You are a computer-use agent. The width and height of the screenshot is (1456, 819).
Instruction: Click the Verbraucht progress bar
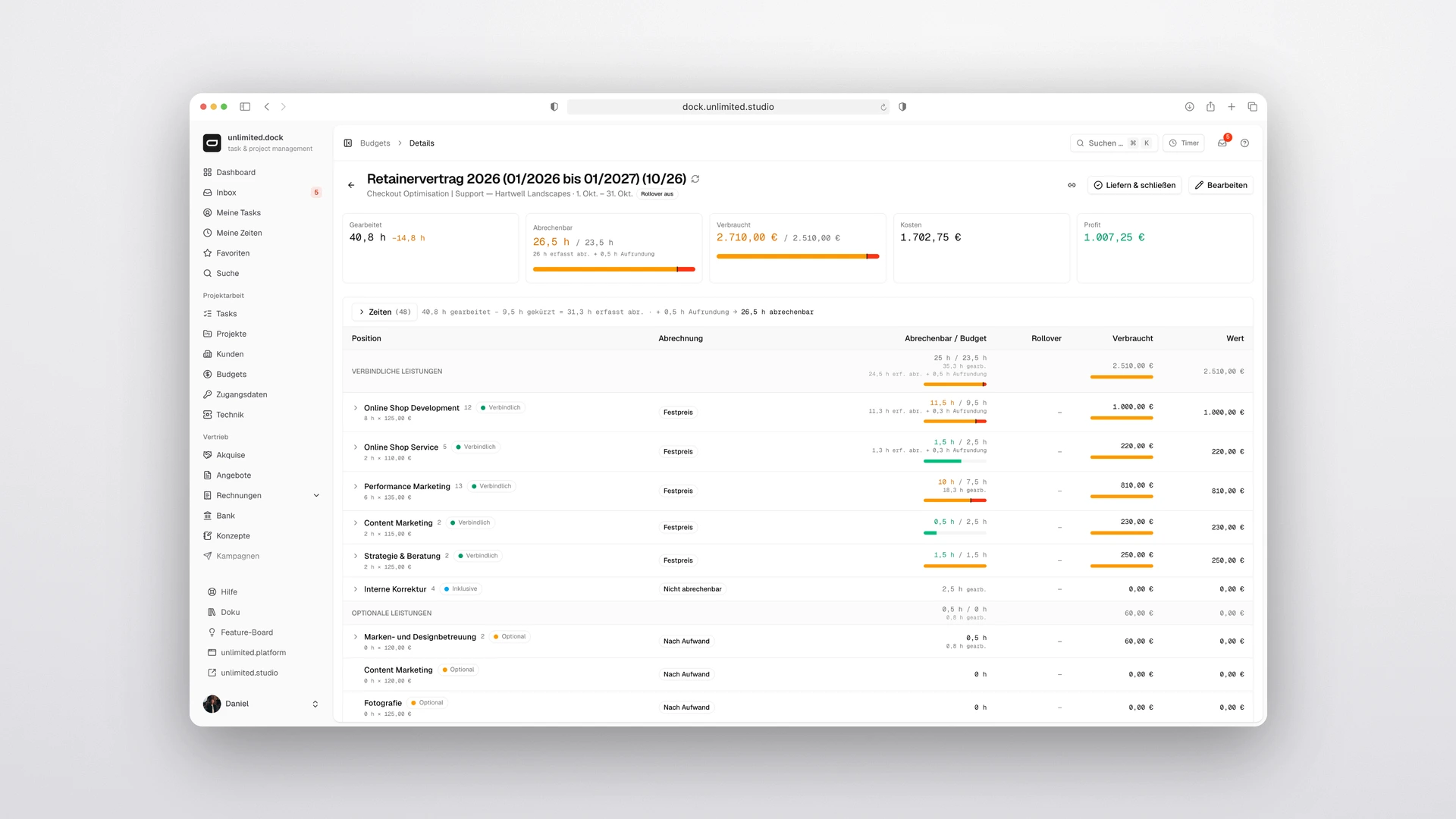798,256
